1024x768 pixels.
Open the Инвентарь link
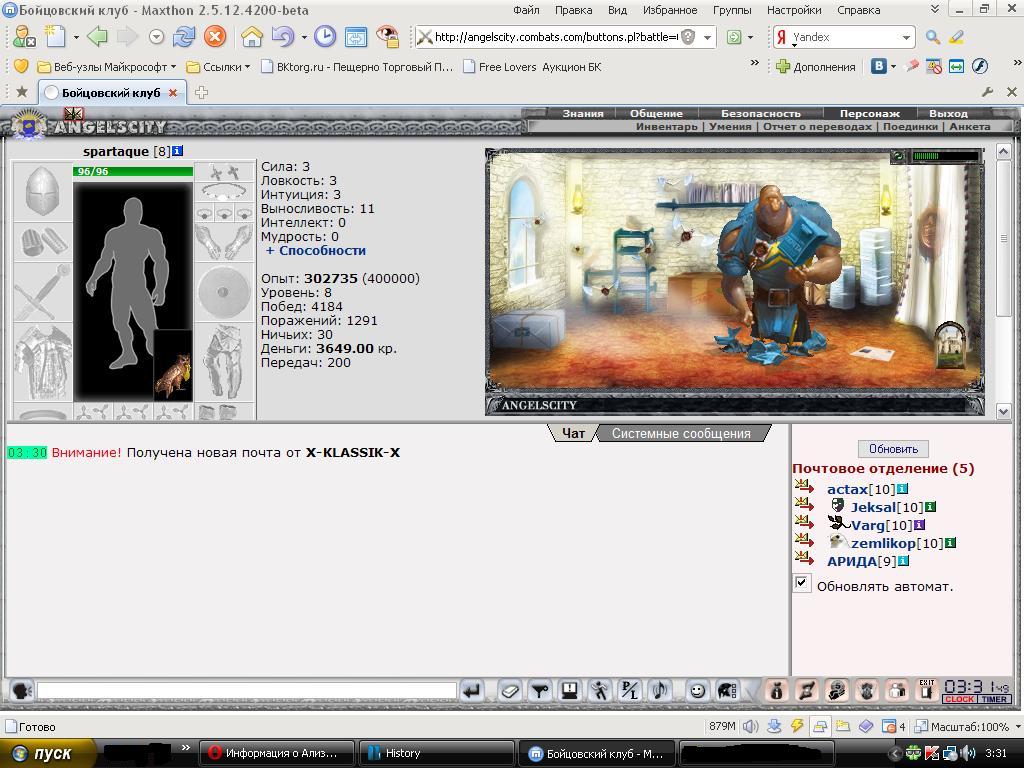[x=667, y=127]
